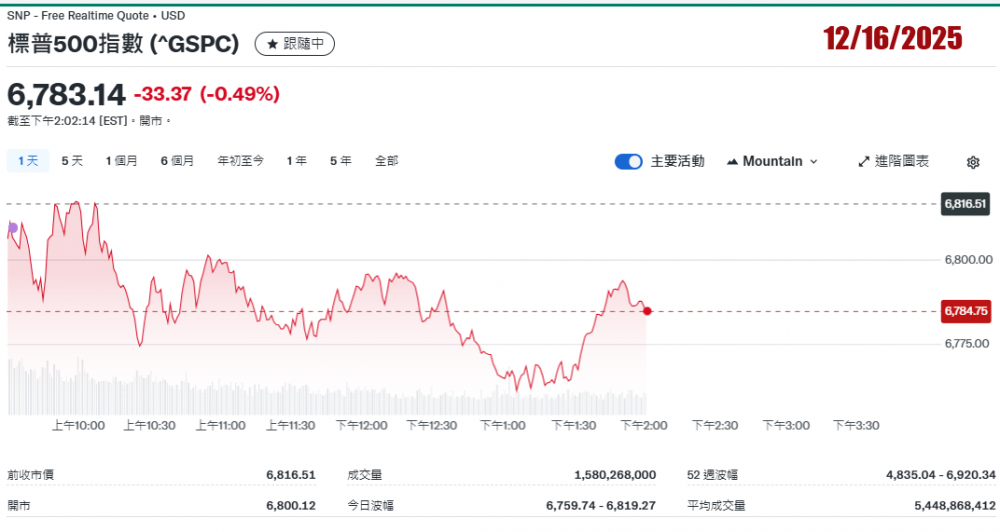The height and width of the screenshot is (532, 1000).
Task: Open 進階圖表 advanced chart link
Action: (x=901, y=162)
